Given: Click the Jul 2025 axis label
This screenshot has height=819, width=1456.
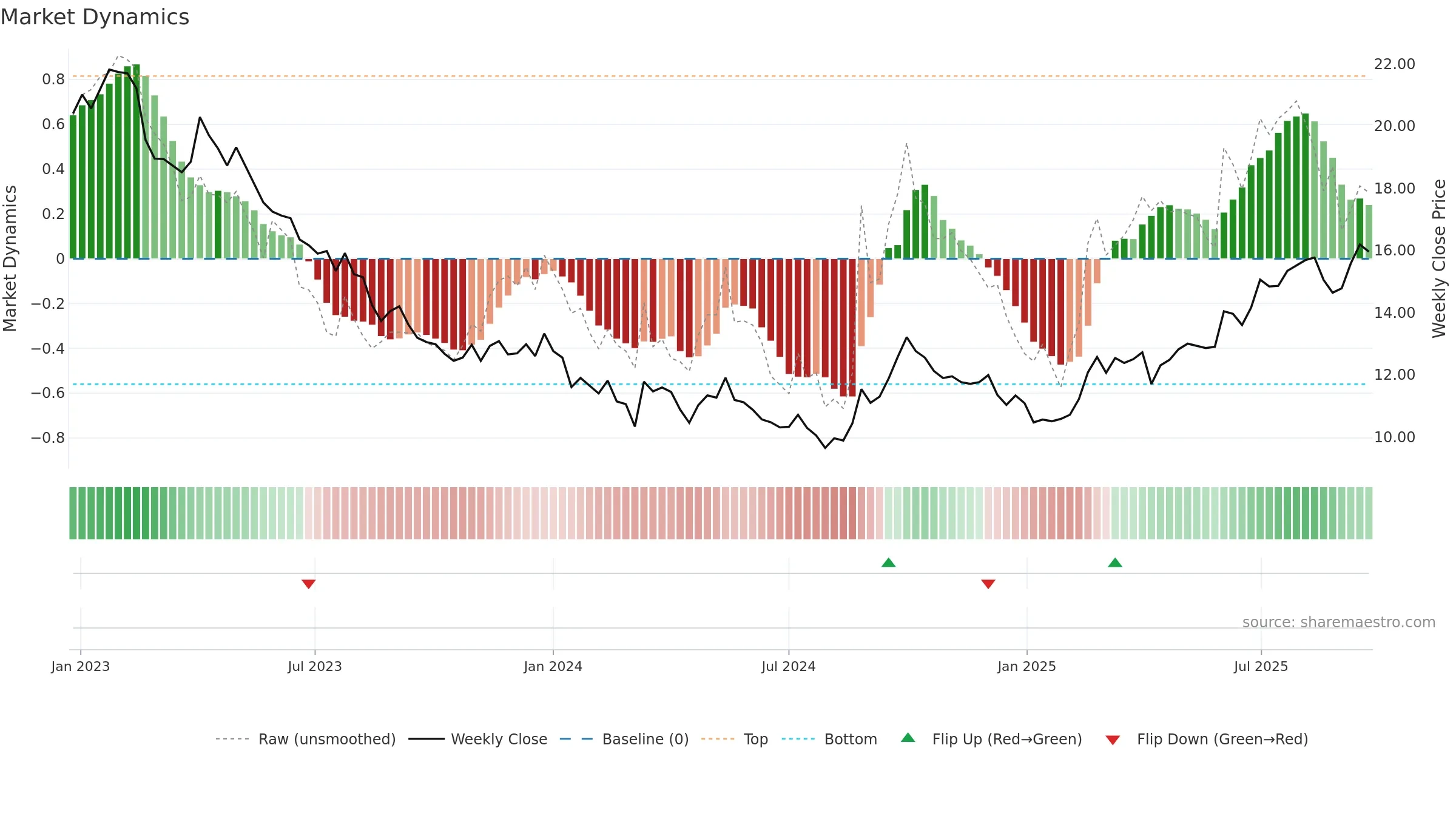Looking at the screenshot, I should pyautogui.click(x=1261, y=666).
